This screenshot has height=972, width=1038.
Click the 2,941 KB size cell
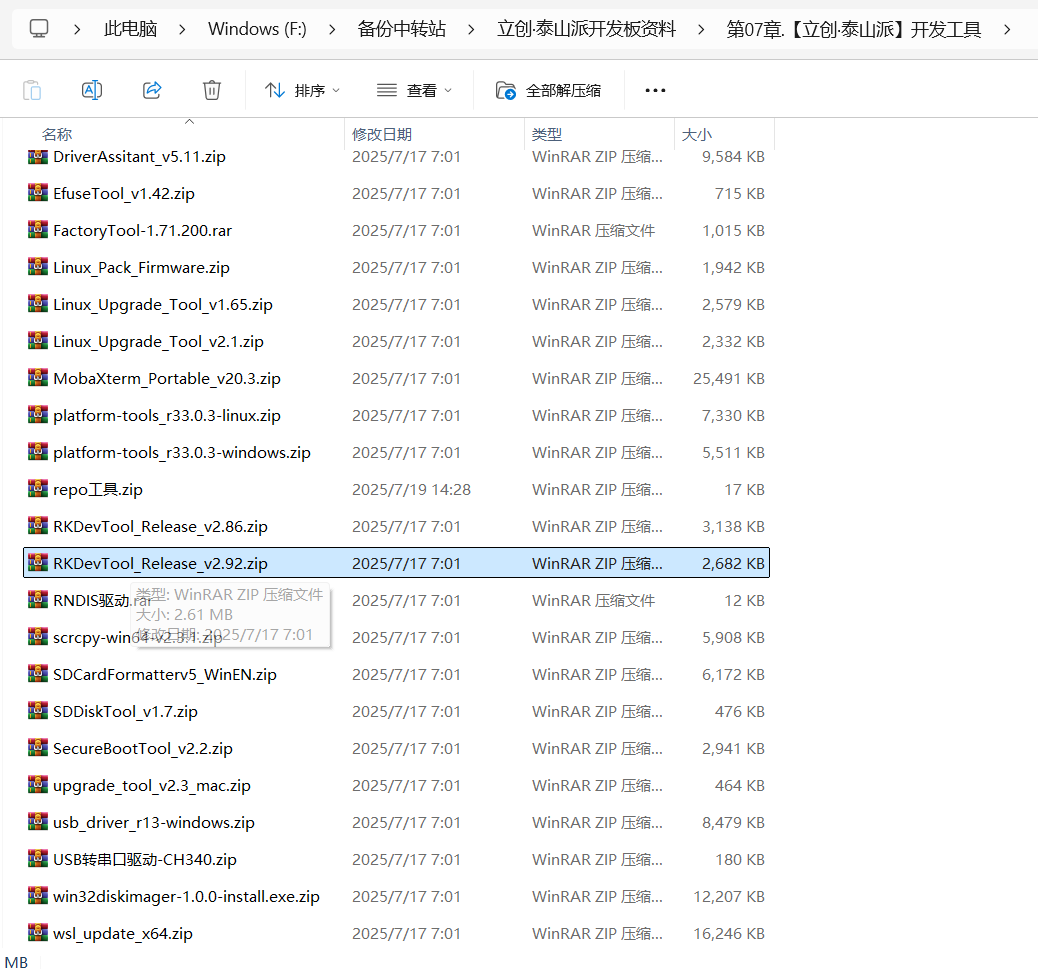[x=733, y=748]
